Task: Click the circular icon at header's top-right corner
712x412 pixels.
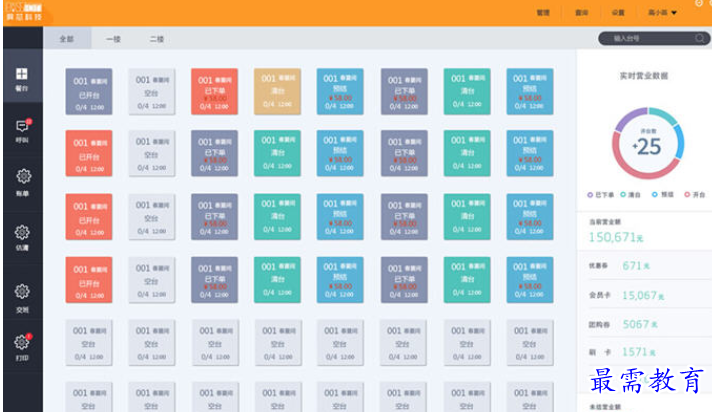Action: (699, 3)
